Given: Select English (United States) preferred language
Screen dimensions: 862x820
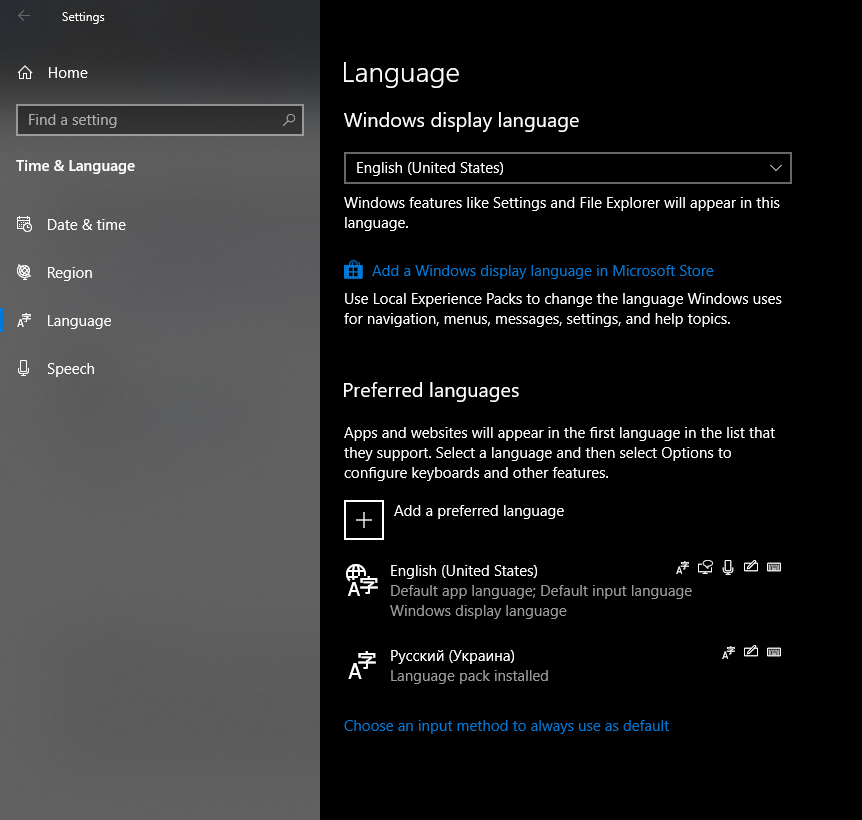Looking at the screenshot, I should click(563, 590).
